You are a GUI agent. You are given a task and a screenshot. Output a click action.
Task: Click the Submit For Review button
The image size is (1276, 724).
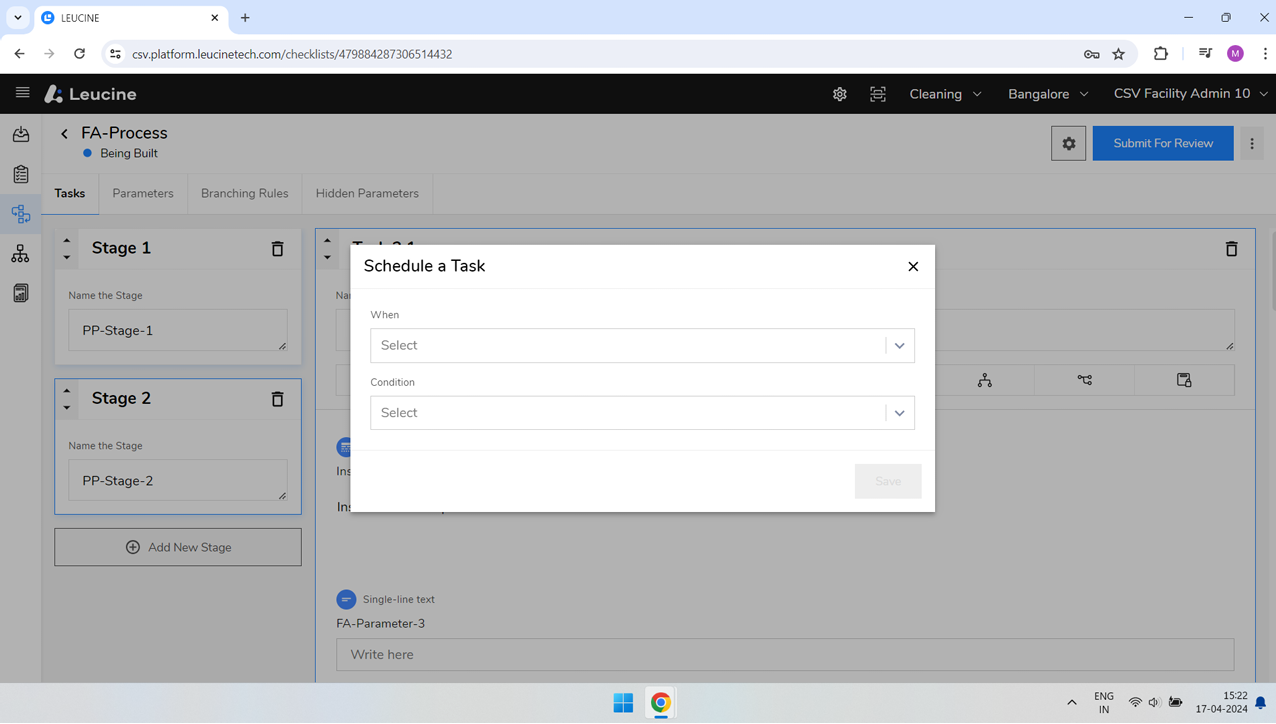point(1162,143)
